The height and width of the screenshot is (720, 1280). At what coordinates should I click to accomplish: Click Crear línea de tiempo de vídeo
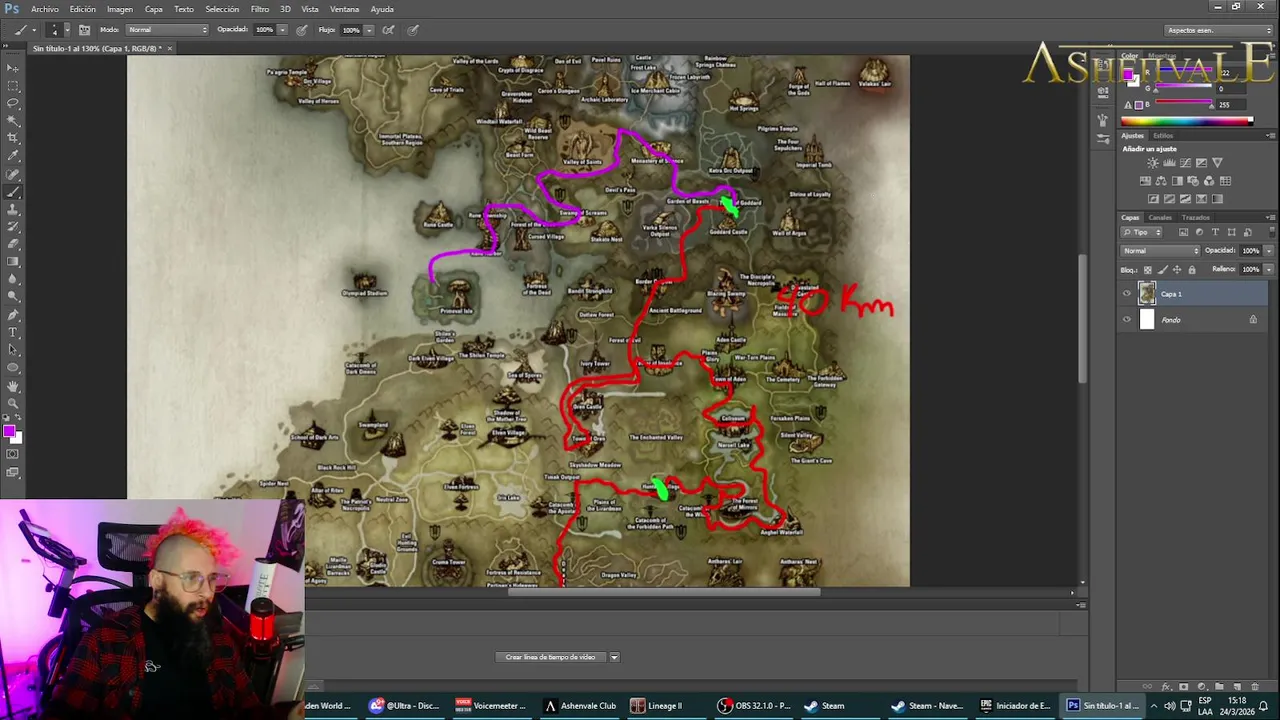[550, 657]
